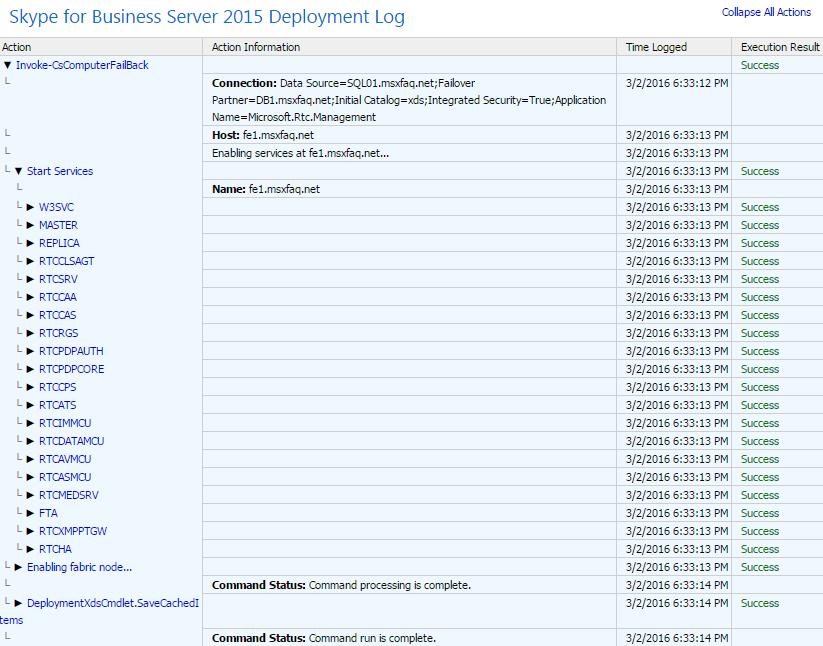Click the Command run is complete message
The height and width of the screenshot is (646, 823).
click(x=324, y=638)
